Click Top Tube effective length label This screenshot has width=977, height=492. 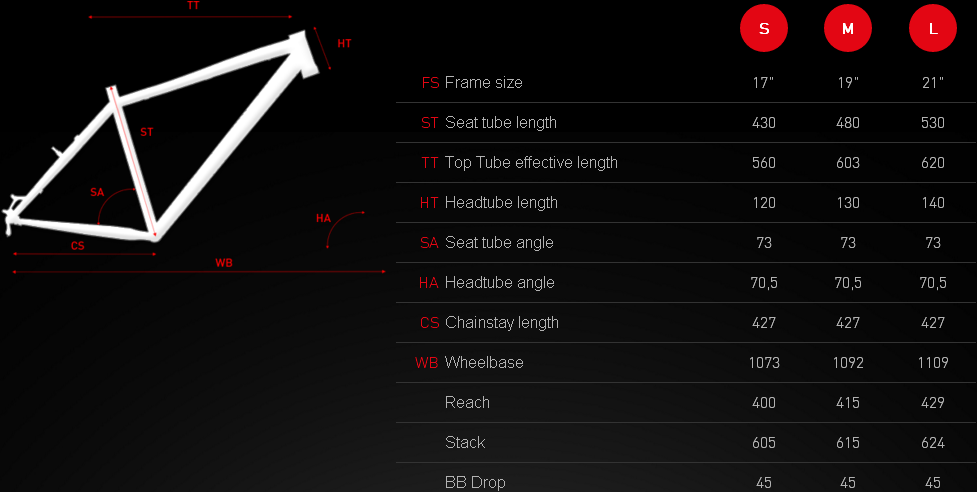click(531, 162)
